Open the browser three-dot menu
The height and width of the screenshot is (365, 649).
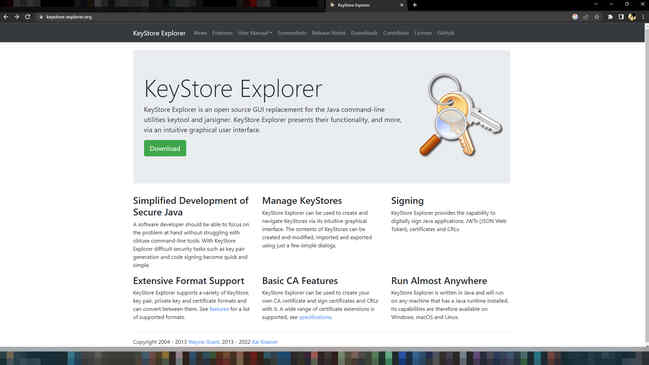643,17
